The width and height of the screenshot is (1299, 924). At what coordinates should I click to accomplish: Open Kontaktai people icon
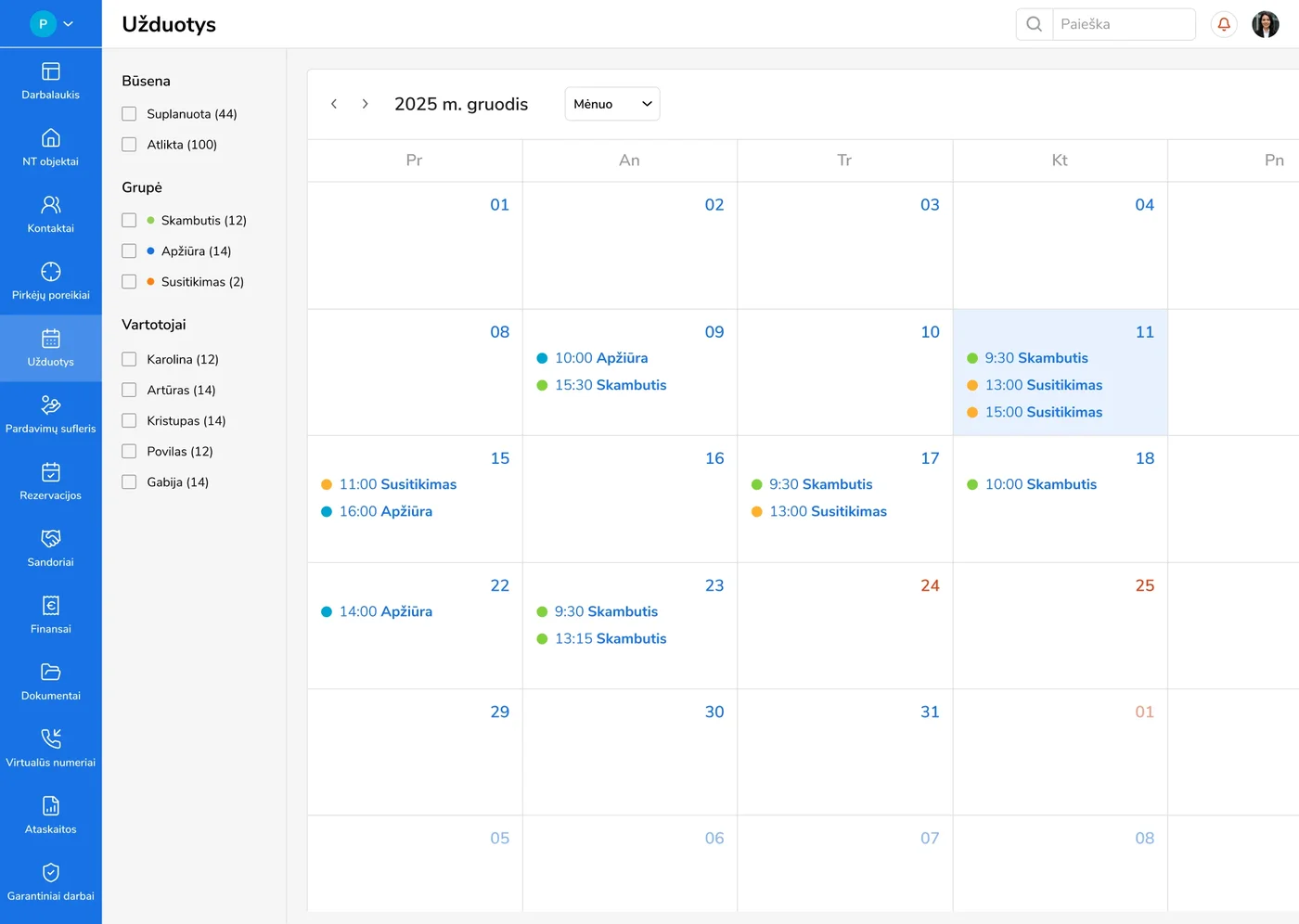pos(51,205)
